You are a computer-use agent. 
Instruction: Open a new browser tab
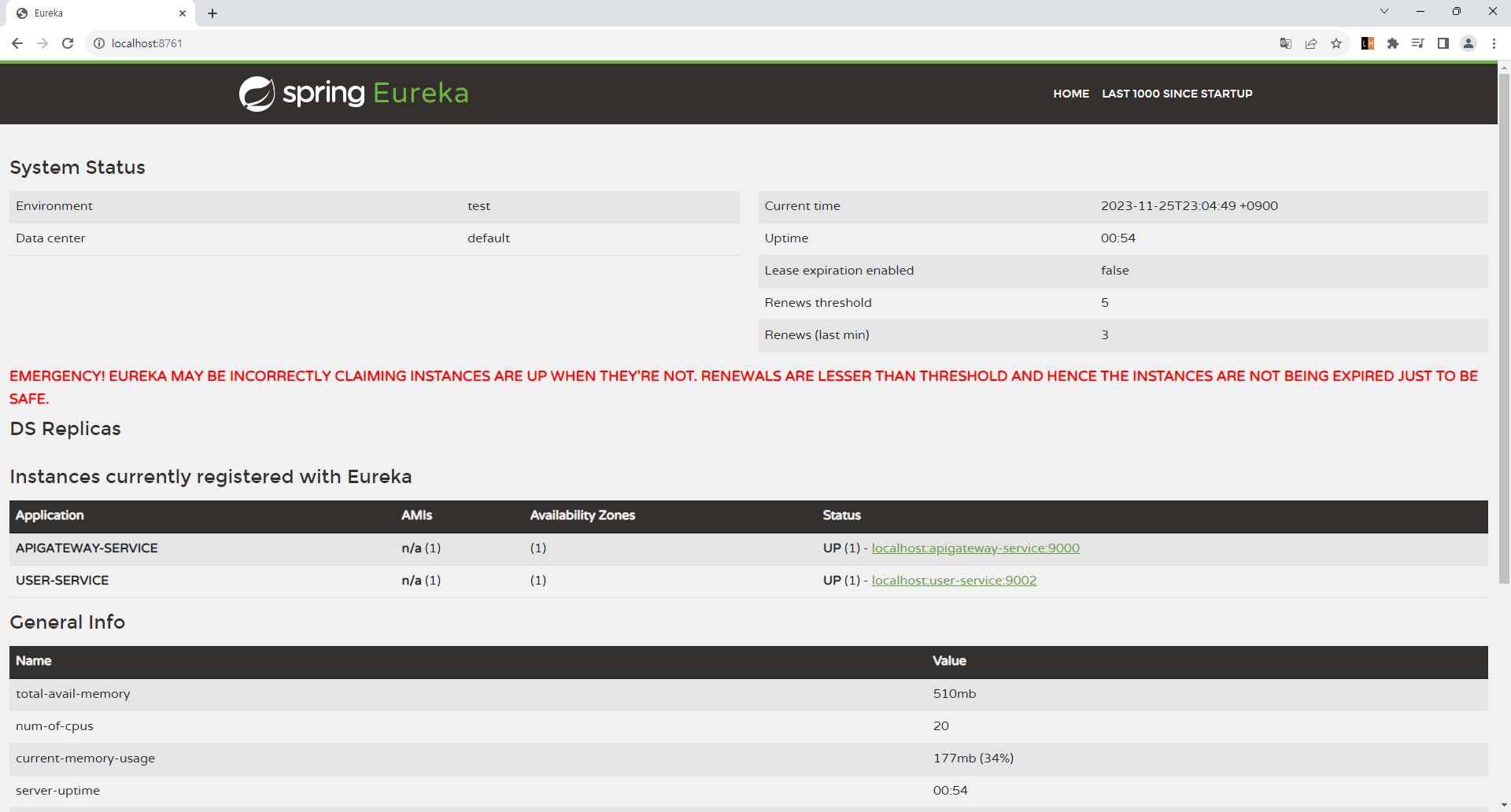click(x=212, y=13)
